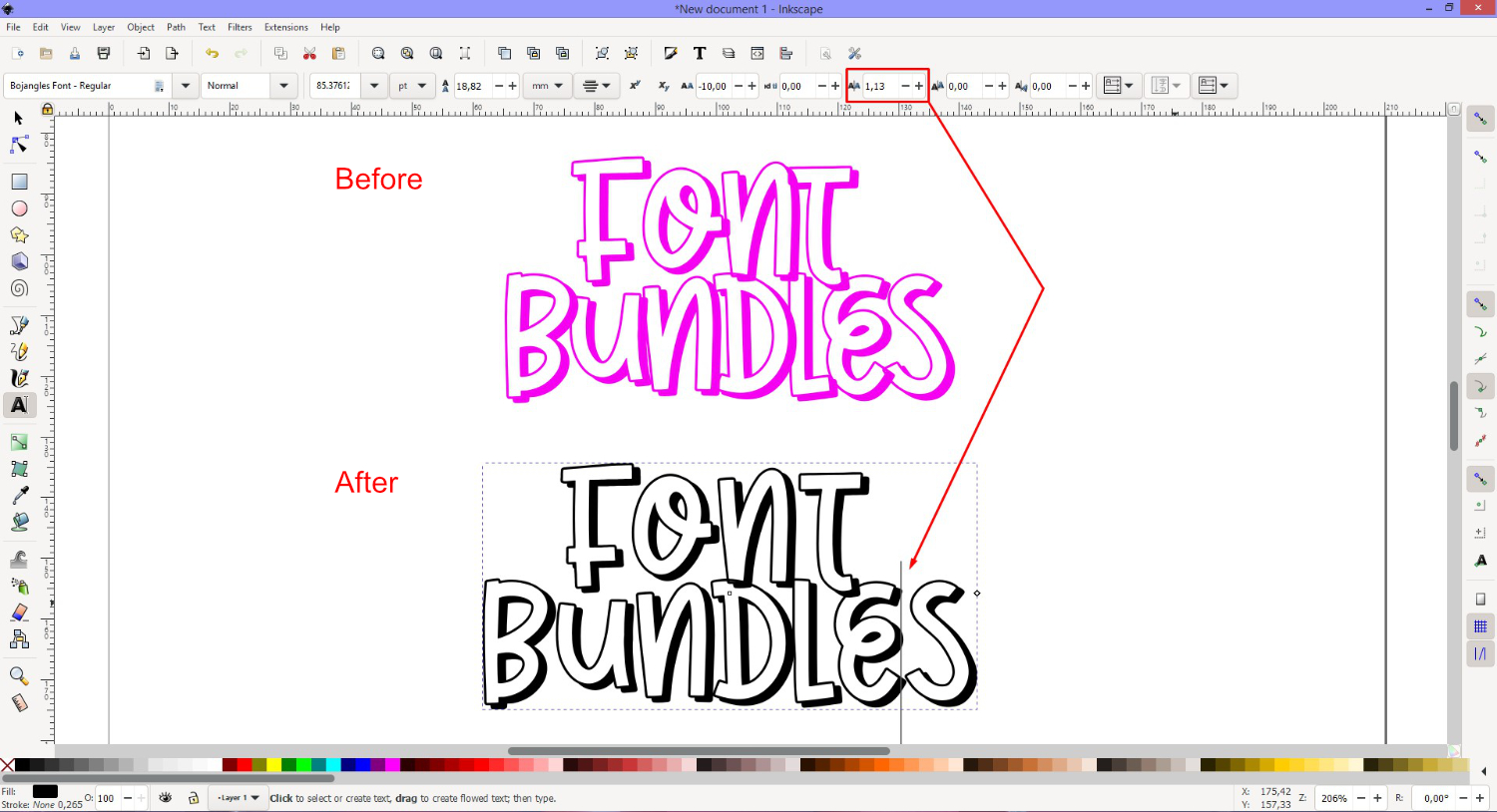Pick the yellow swatch in palette
Image resolution: width=1497 pixels, height=812 pixels.
click(273, 765)
